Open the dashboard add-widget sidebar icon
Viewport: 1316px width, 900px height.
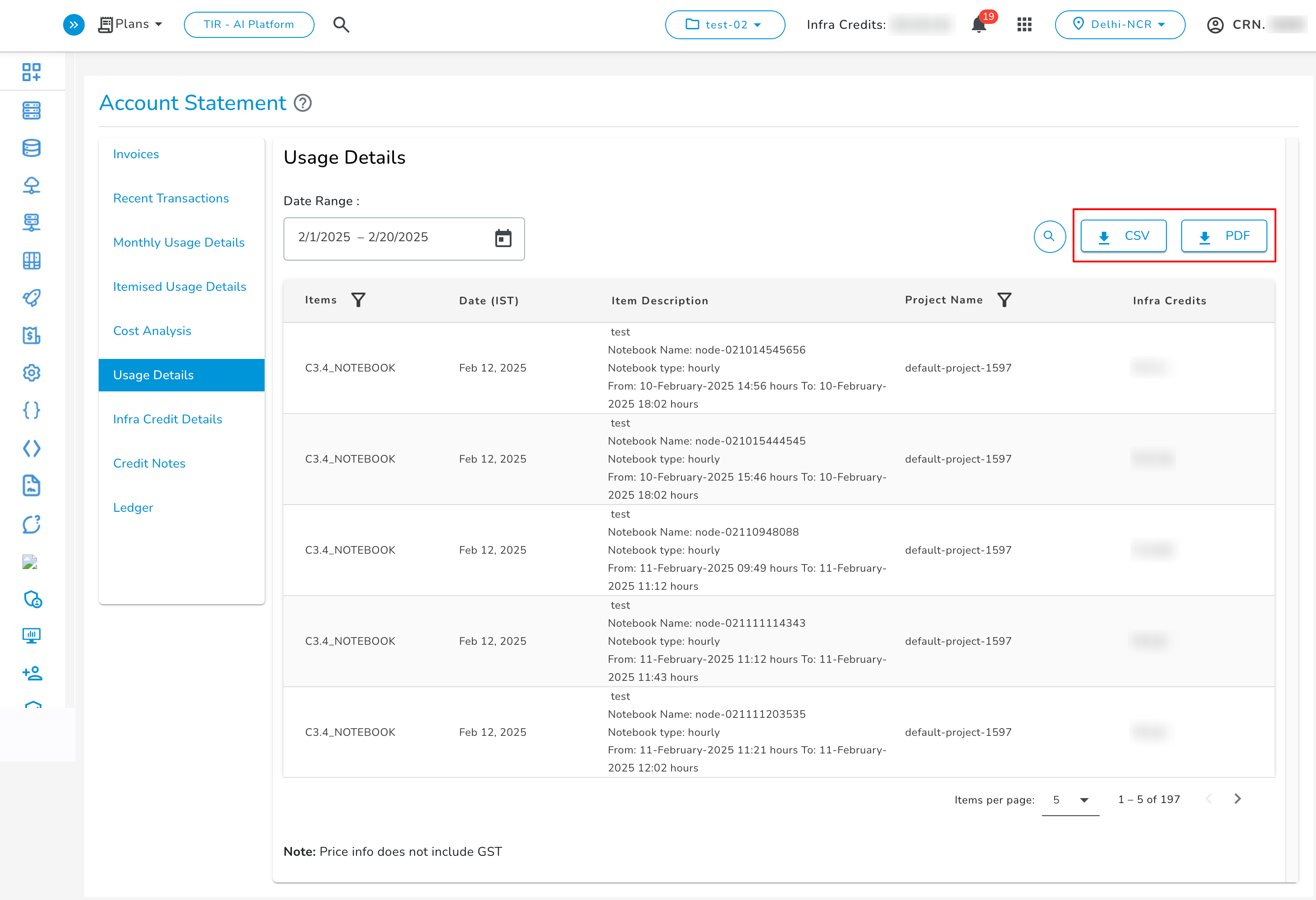point(32,72)
